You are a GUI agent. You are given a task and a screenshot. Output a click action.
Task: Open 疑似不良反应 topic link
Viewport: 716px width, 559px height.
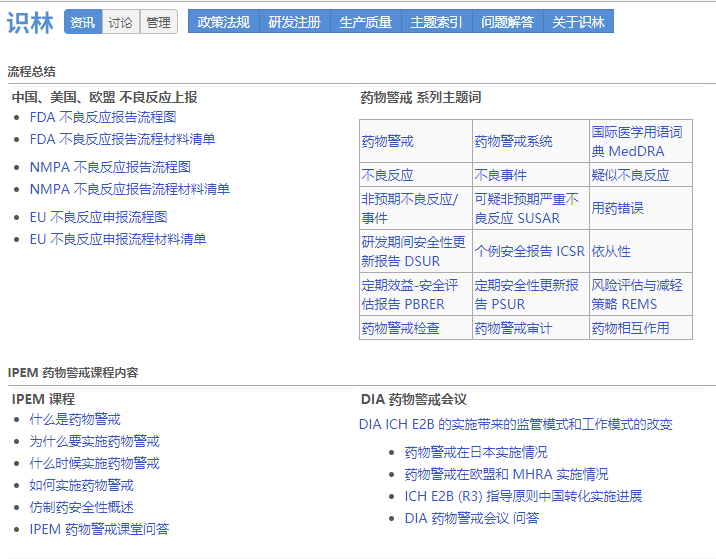[631, 175]
